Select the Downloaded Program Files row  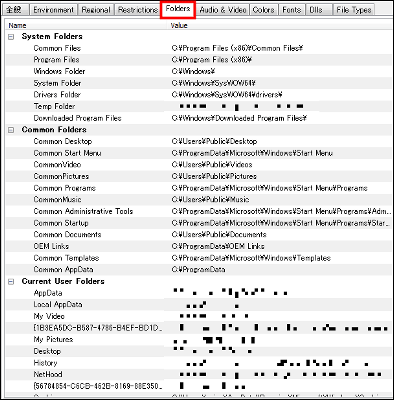point(199,118)
